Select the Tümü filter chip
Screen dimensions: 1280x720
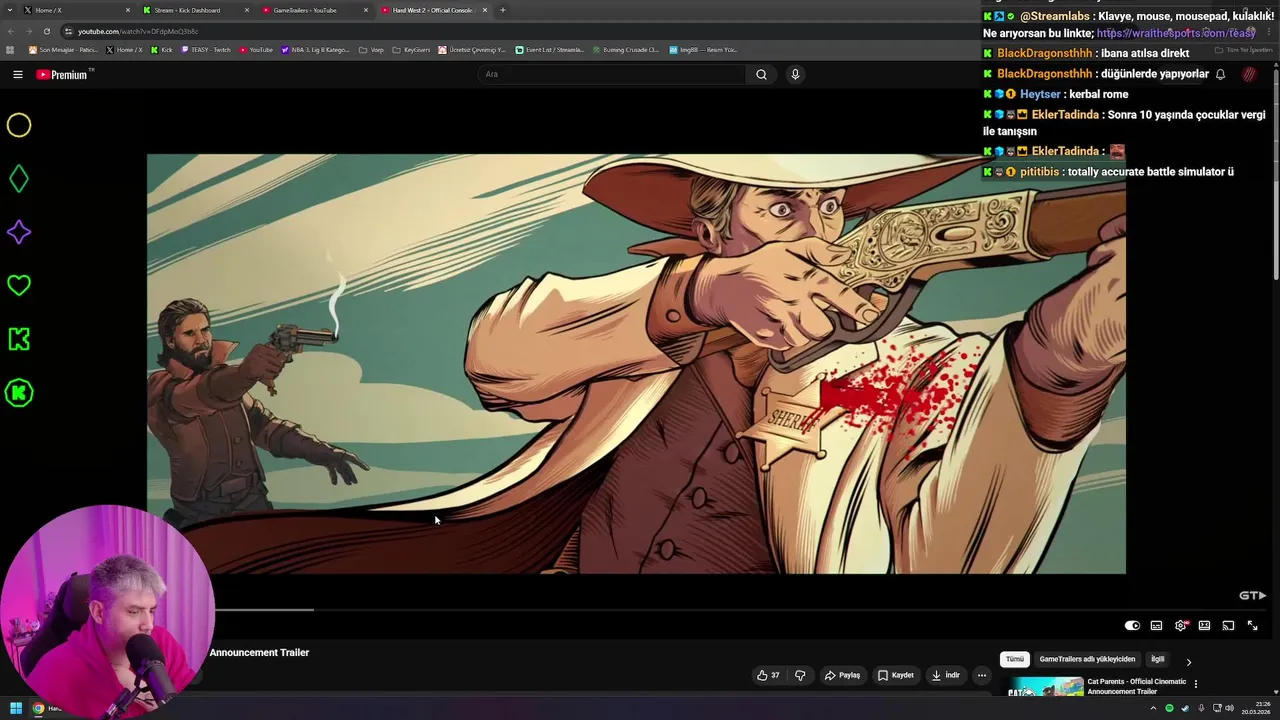[x=1015, y=659]
